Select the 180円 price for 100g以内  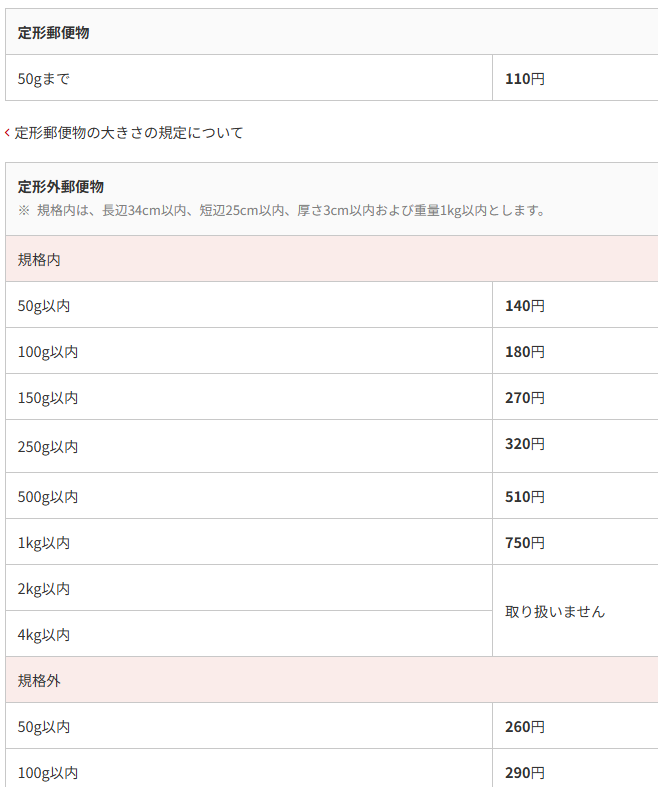pos(525,351)
